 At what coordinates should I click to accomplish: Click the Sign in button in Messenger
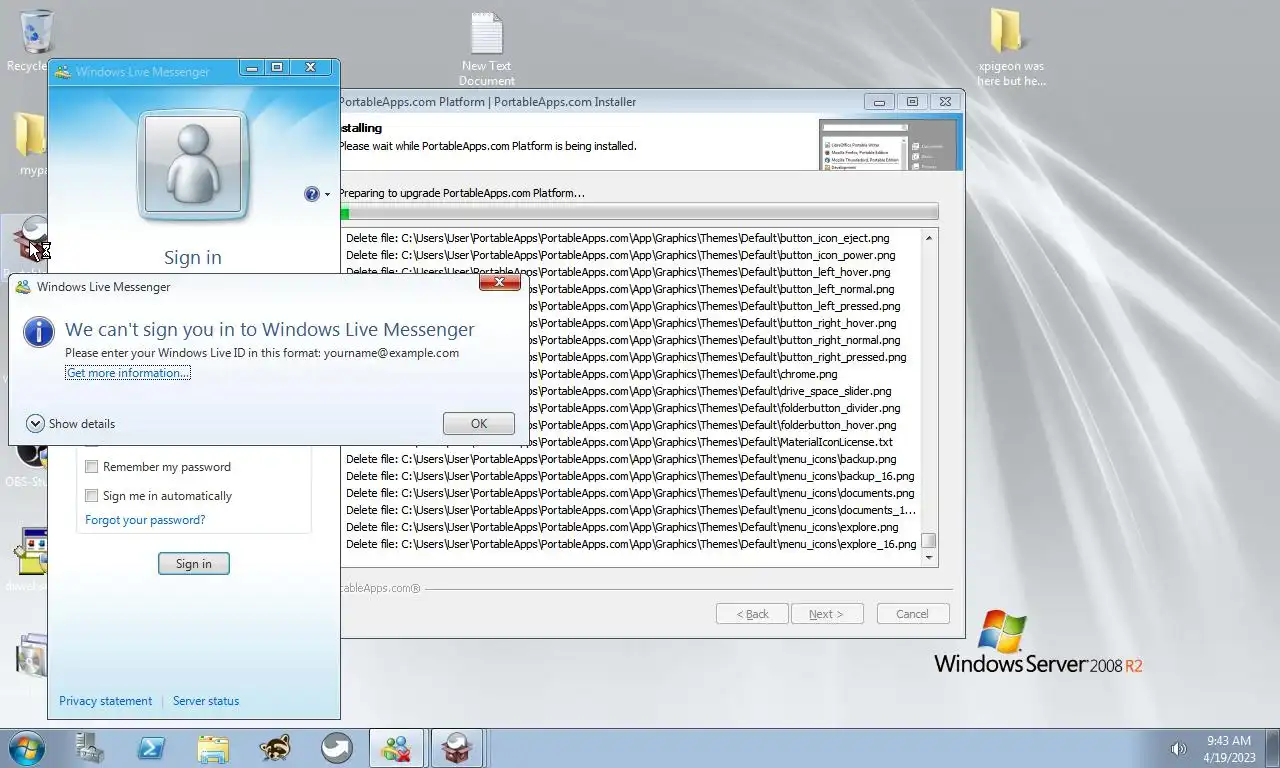point(194,564)
